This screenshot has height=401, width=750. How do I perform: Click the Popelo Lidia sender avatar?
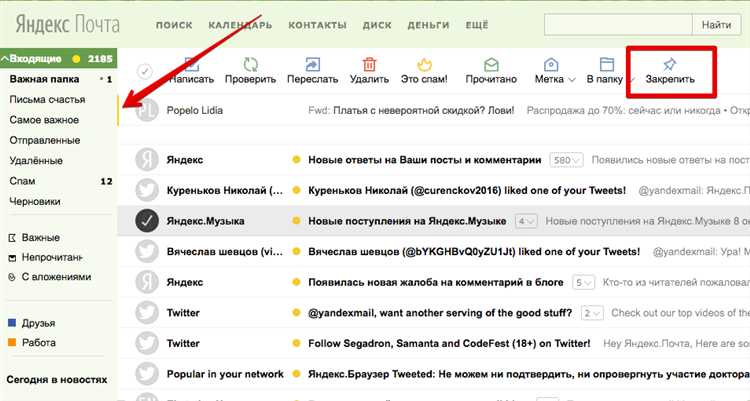(x=147, y=111)
